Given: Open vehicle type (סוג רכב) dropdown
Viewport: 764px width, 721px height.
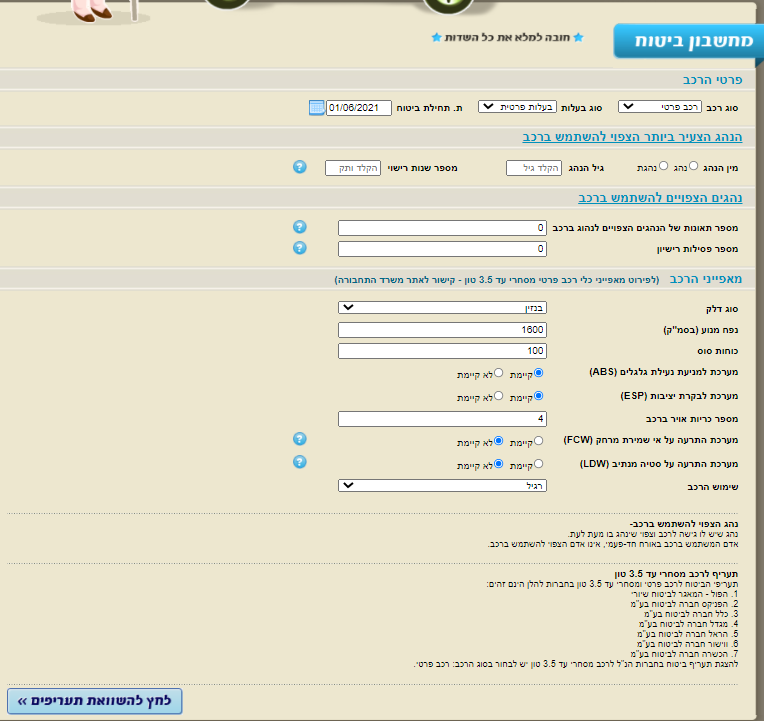Looking at the screenshot, I should coord(660,107).
